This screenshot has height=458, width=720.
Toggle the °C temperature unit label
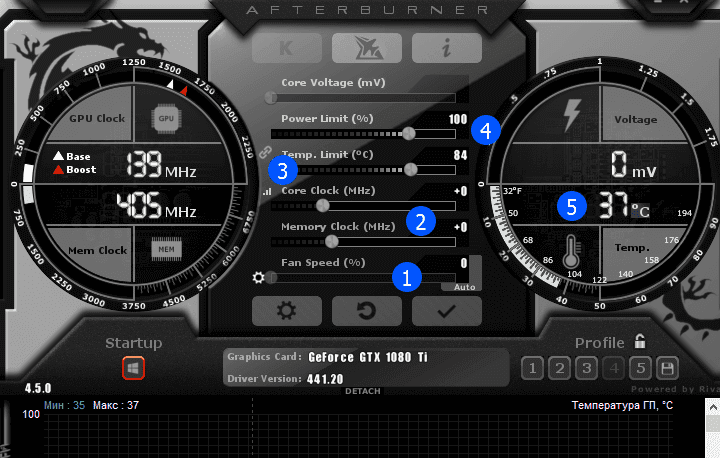640,210
